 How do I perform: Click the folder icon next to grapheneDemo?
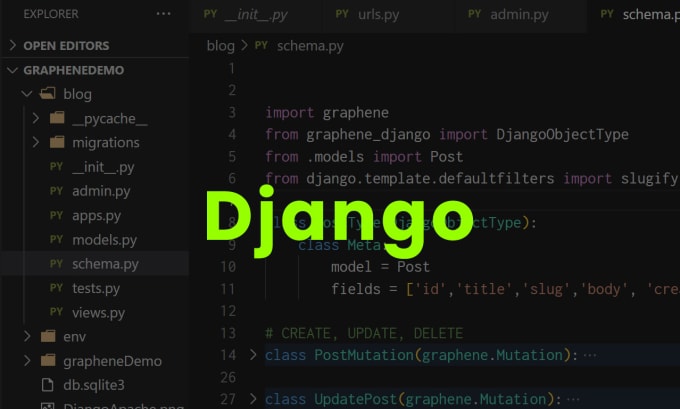(48, 360)
